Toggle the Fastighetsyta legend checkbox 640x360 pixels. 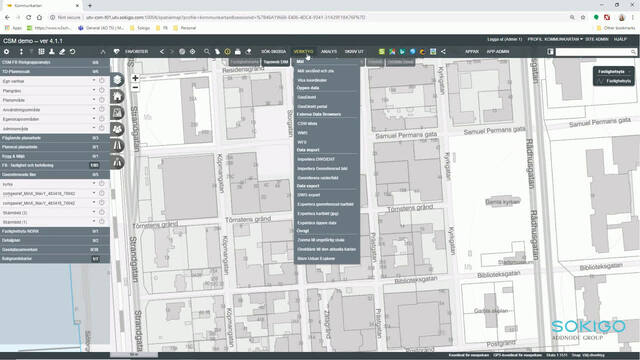tap(600, 81)
